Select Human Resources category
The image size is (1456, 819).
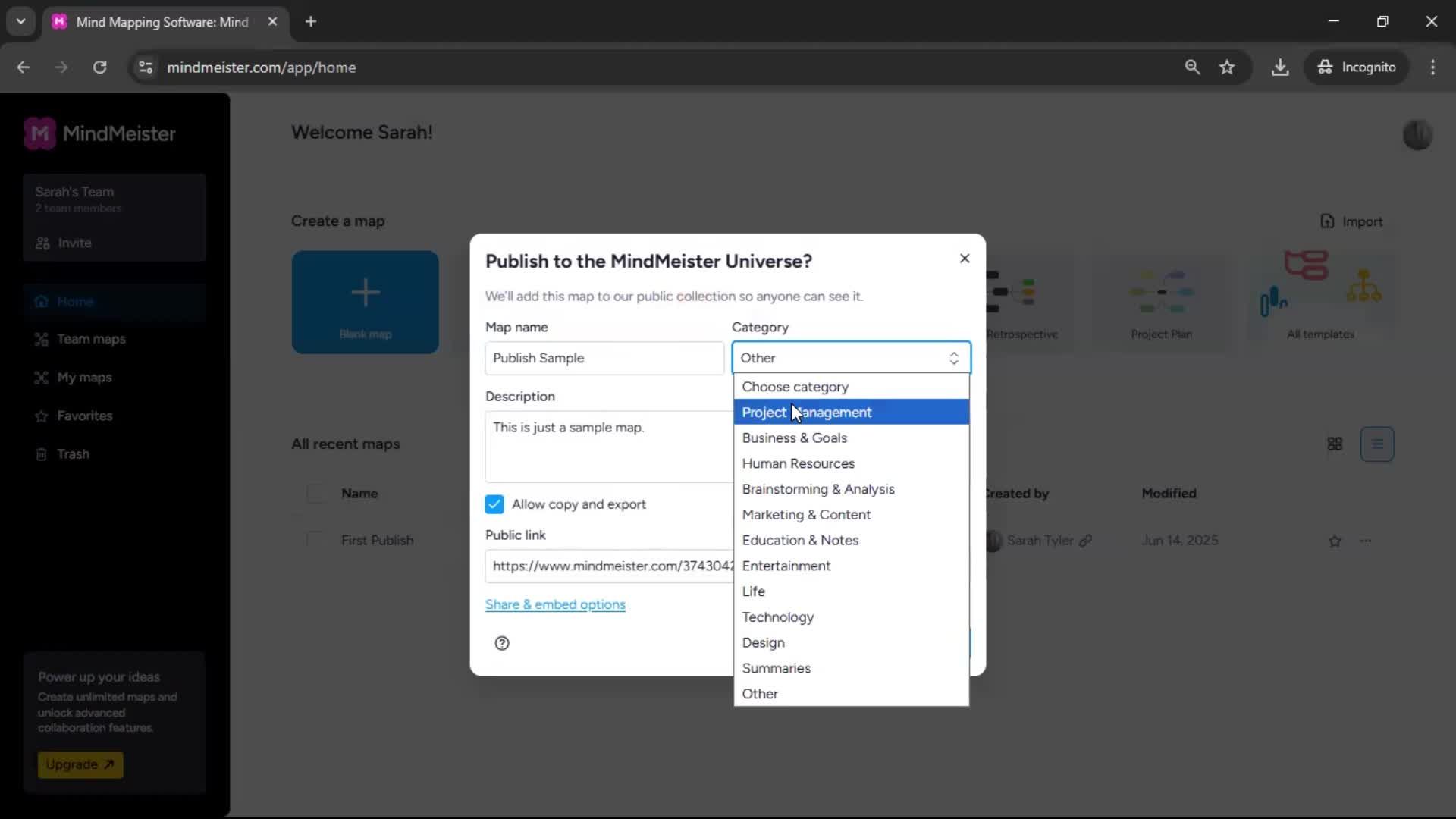[x=851, y=463]
